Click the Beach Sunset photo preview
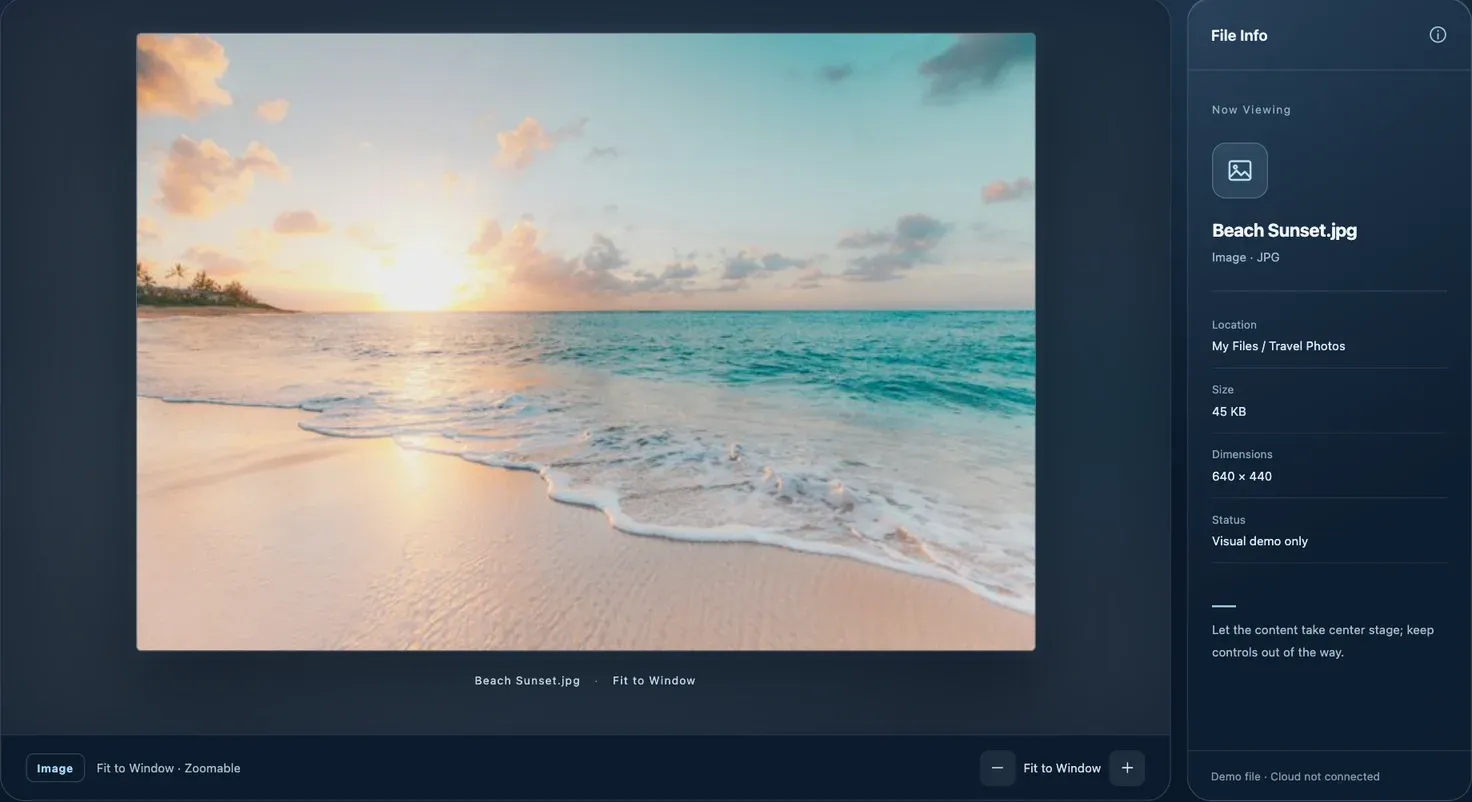This screenshot has width=1472, height=802. [x=586, y=342]
